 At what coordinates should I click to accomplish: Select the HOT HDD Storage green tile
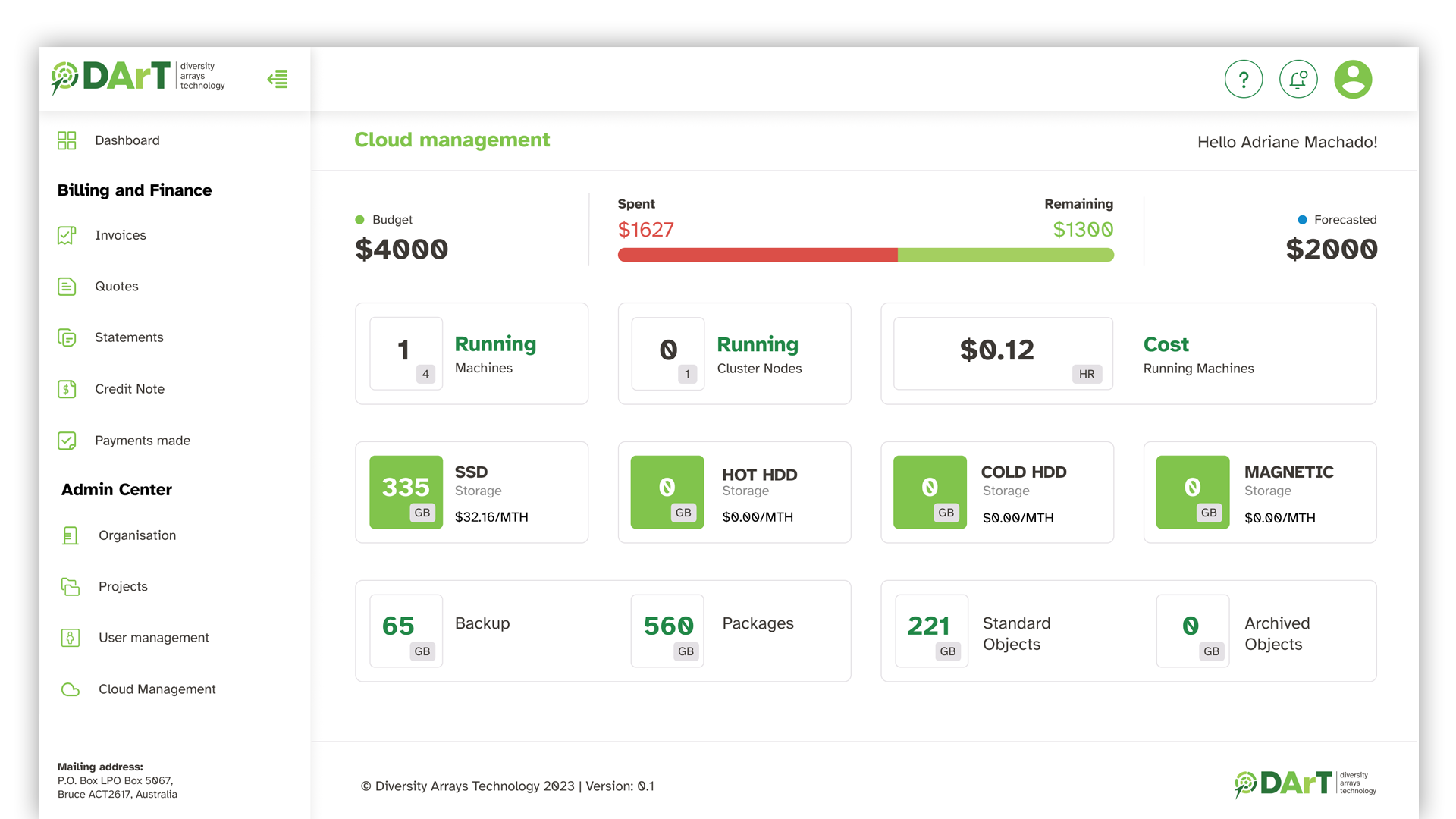click(x=667, y=492)
